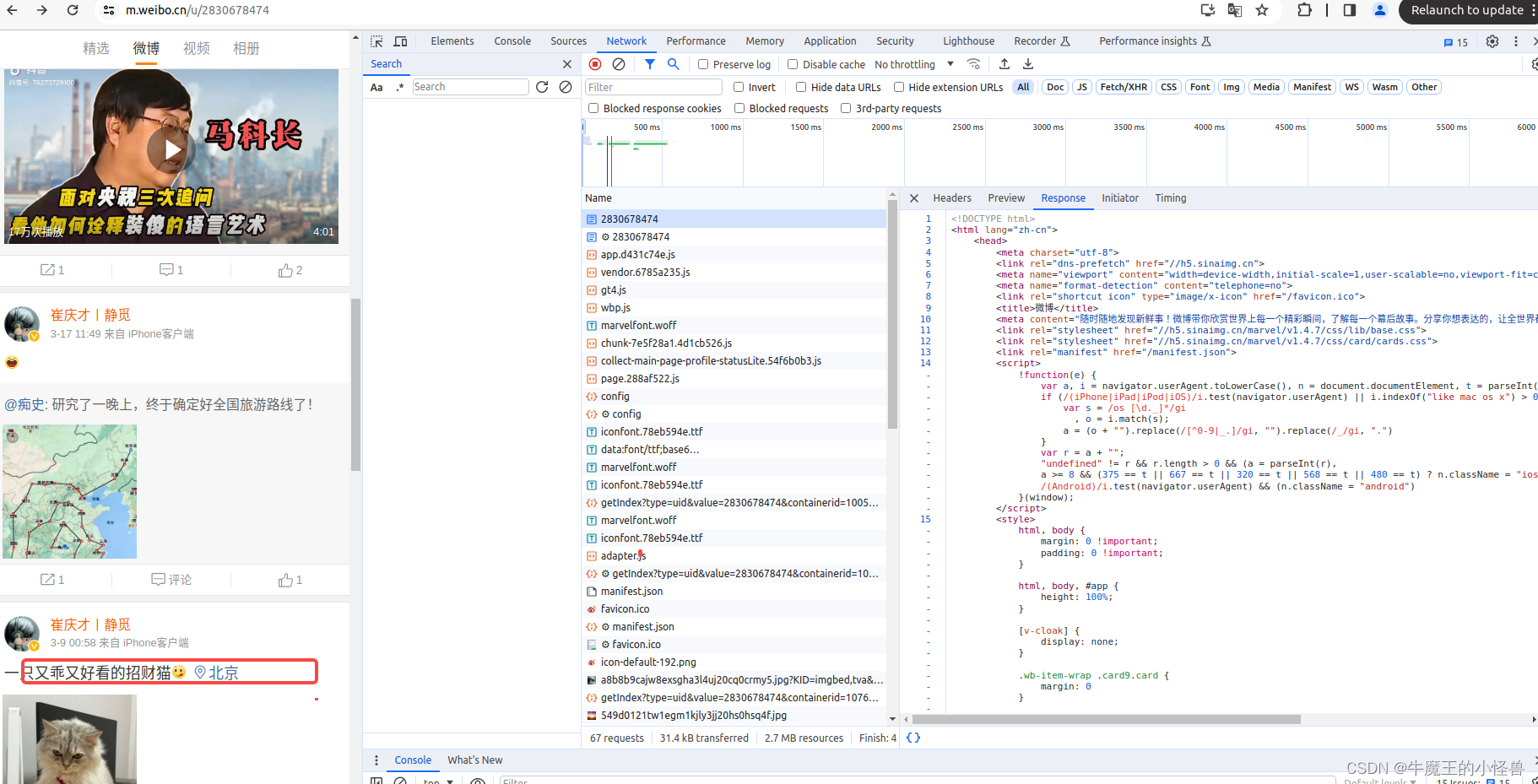Viewport: 1538px width, 784px height.
Task: Close the request details pane
Action: [x=914, y=198]
